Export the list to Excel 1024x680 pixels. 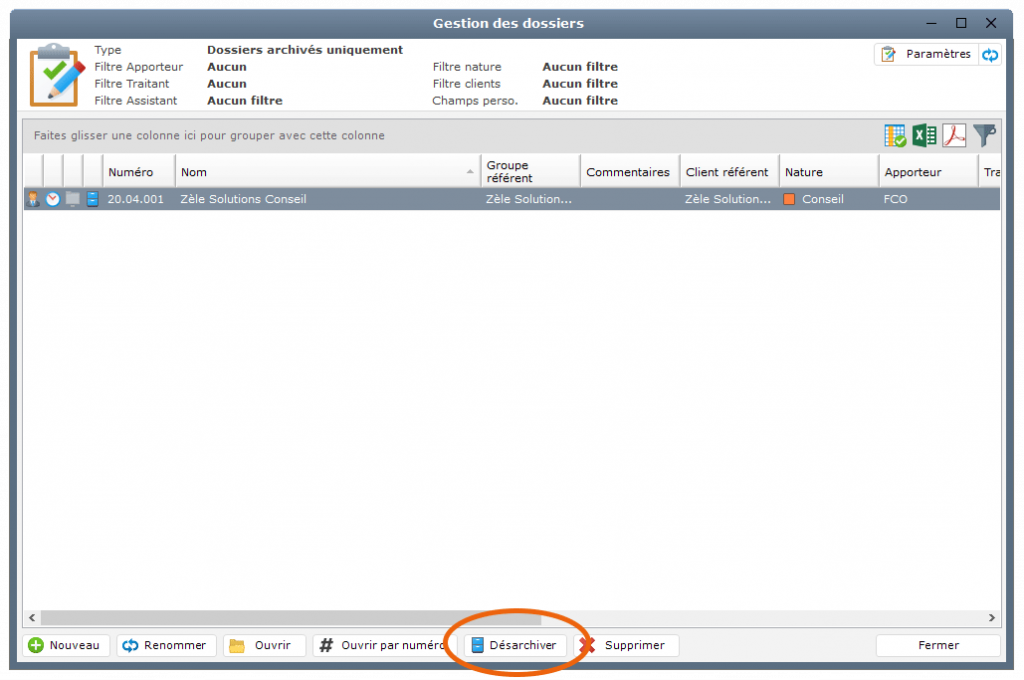pos(925,136)
